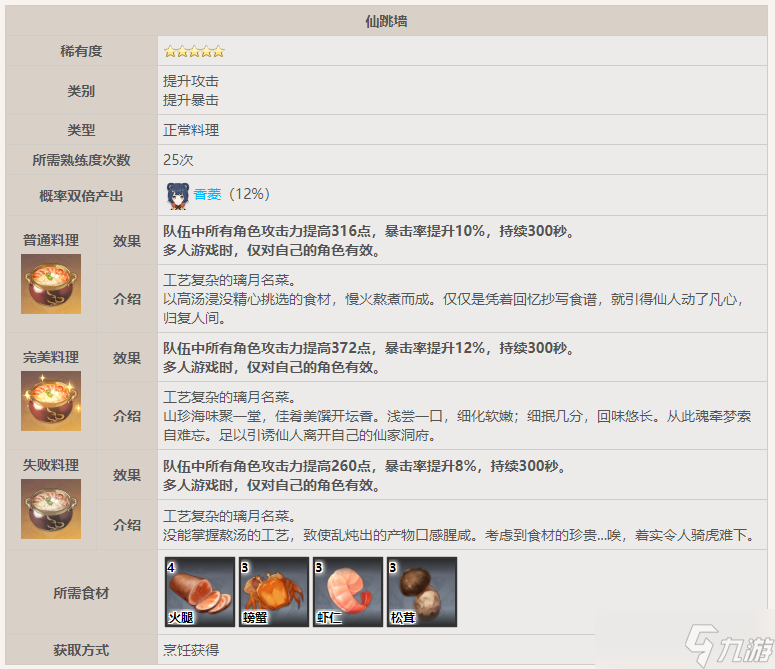This screenshot has height=669, width=775.
Task: Click the 效果 label in 普通料理 section
Action: pyautogui.click(x=127, y=241)
